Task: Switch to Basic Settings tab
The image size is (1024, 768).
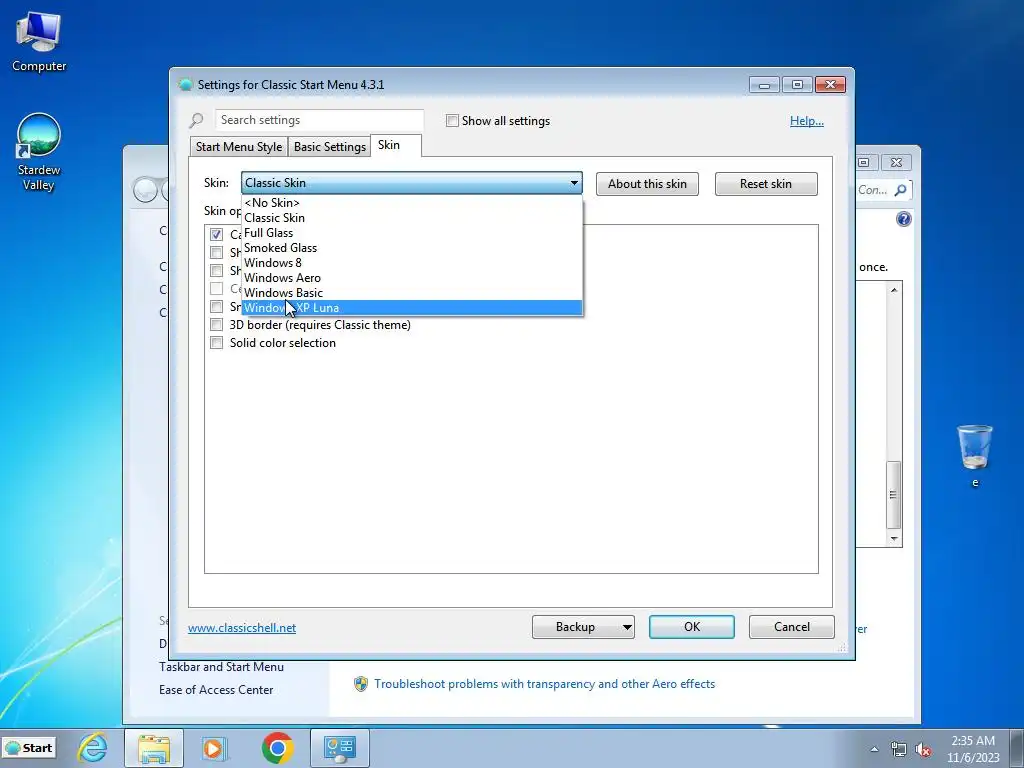Action: click(330, 147)
